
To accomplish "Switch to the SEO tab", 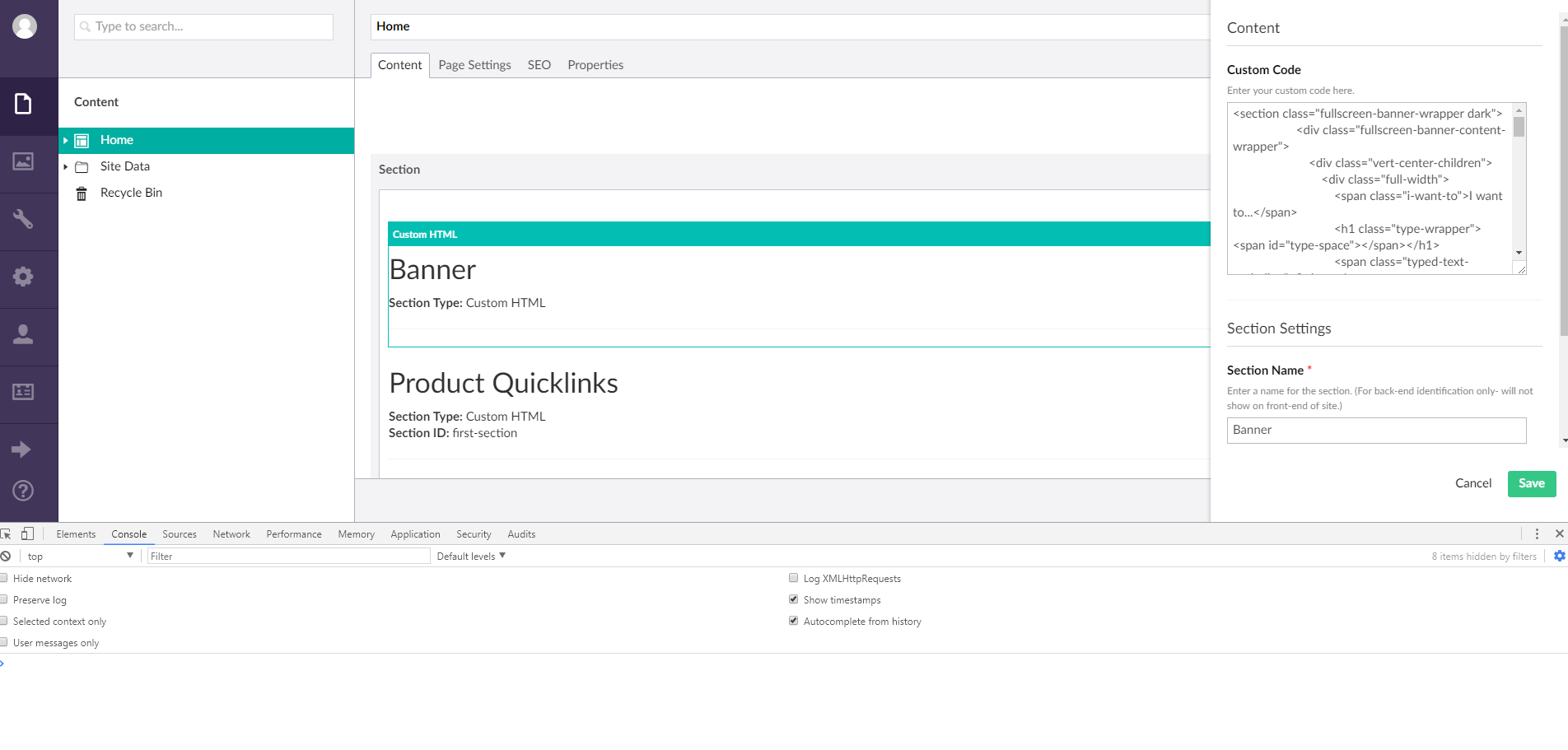I will (x=539, y=65).
